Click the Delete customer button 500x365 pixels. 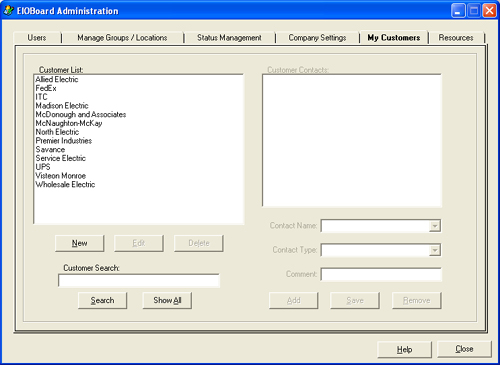tap(199, 243)
